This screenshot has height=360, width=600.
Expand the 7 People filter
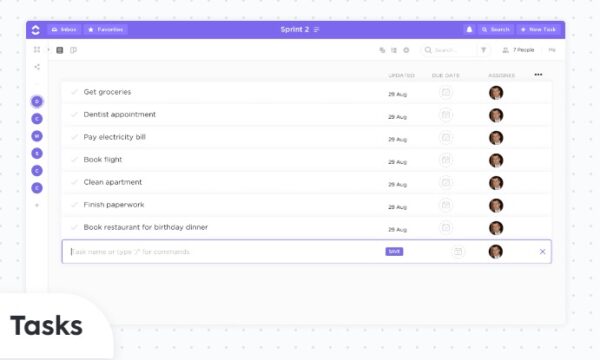518,50
